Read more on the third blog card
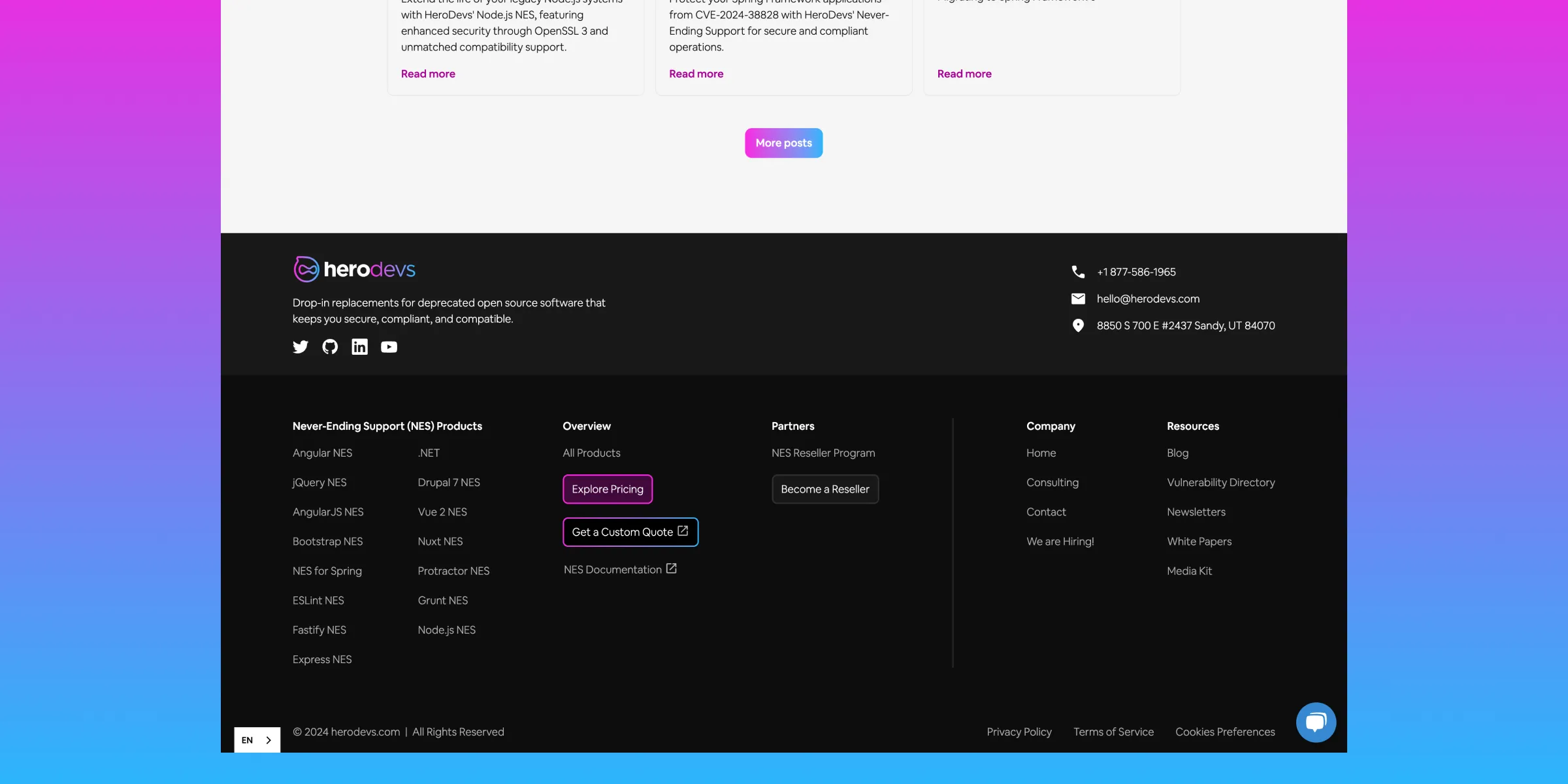 pyautogui.click(x=964, y=74)
